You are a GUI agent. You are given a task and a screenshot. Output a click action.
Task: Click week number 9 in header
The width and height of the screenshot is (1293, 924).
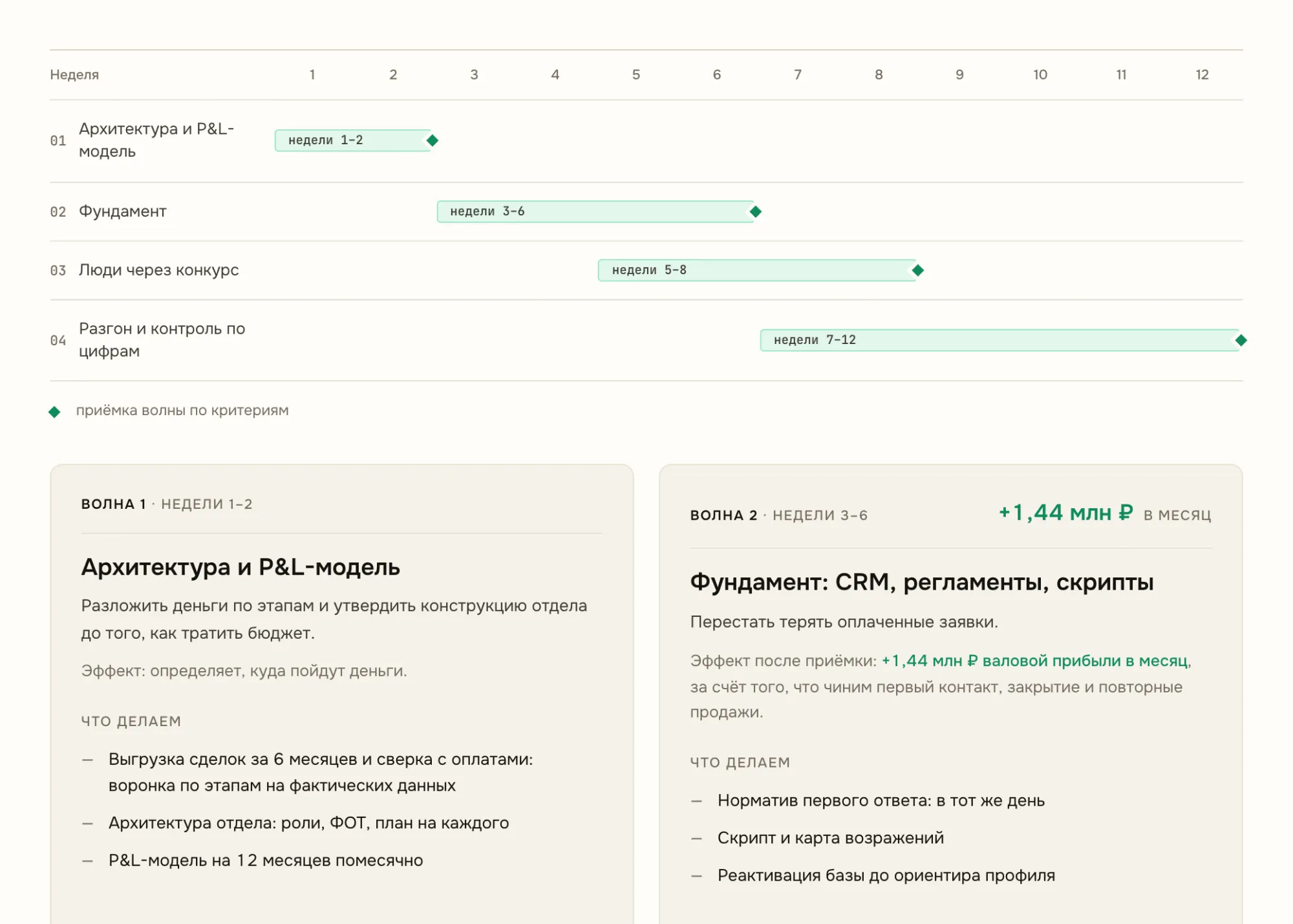click(x=959, y=75)
